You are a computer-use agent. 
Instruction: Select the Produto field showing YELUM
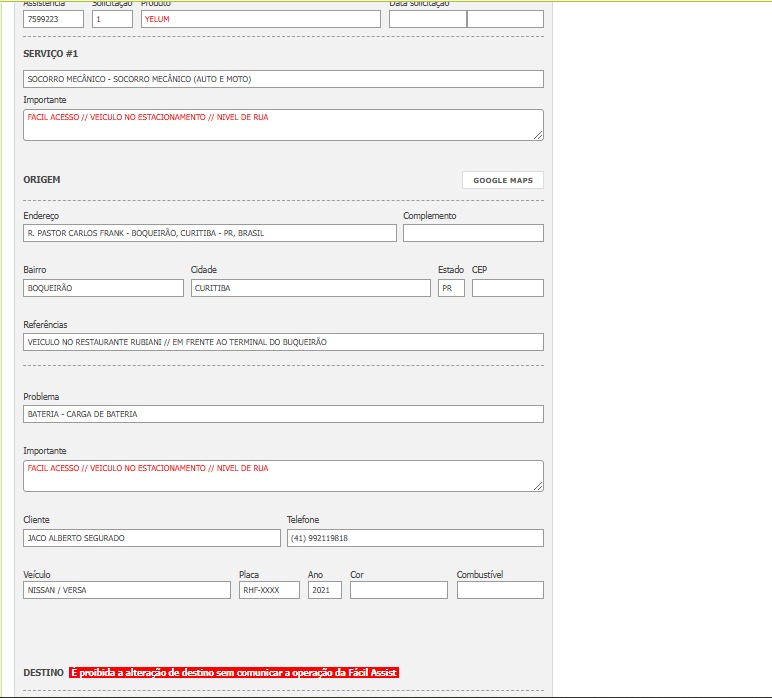(x=260, y=19)
